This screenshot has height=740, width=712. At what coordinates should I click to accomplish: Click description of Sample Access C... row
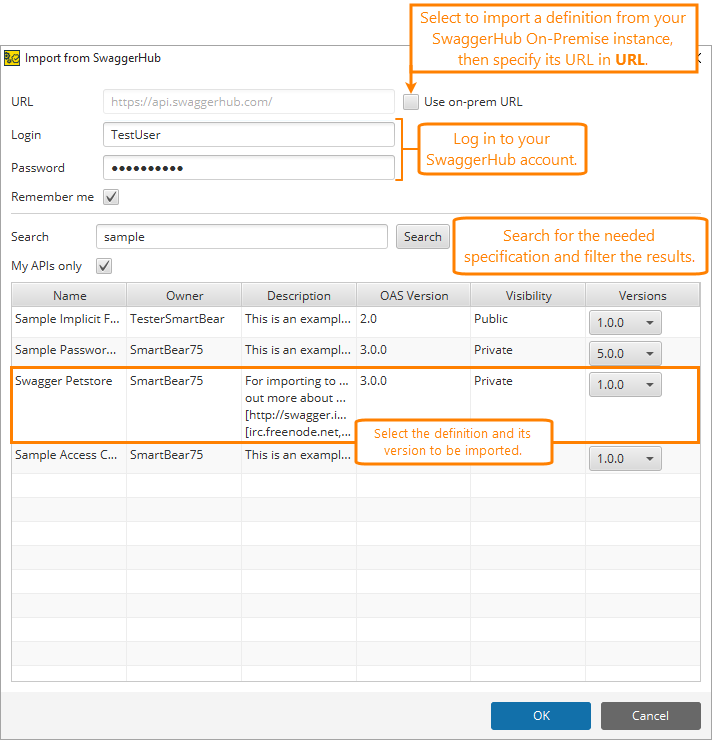tap(298, 455)
